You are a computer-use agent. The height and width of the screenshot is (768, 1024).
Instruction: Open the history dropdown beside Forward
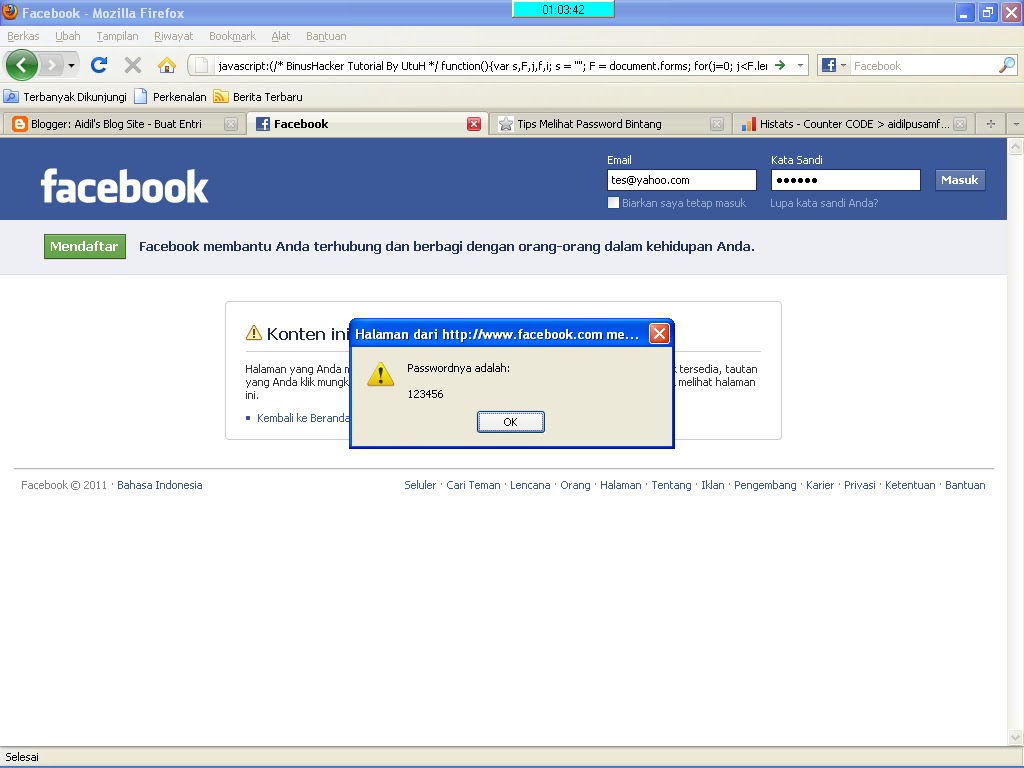(71, 65)
